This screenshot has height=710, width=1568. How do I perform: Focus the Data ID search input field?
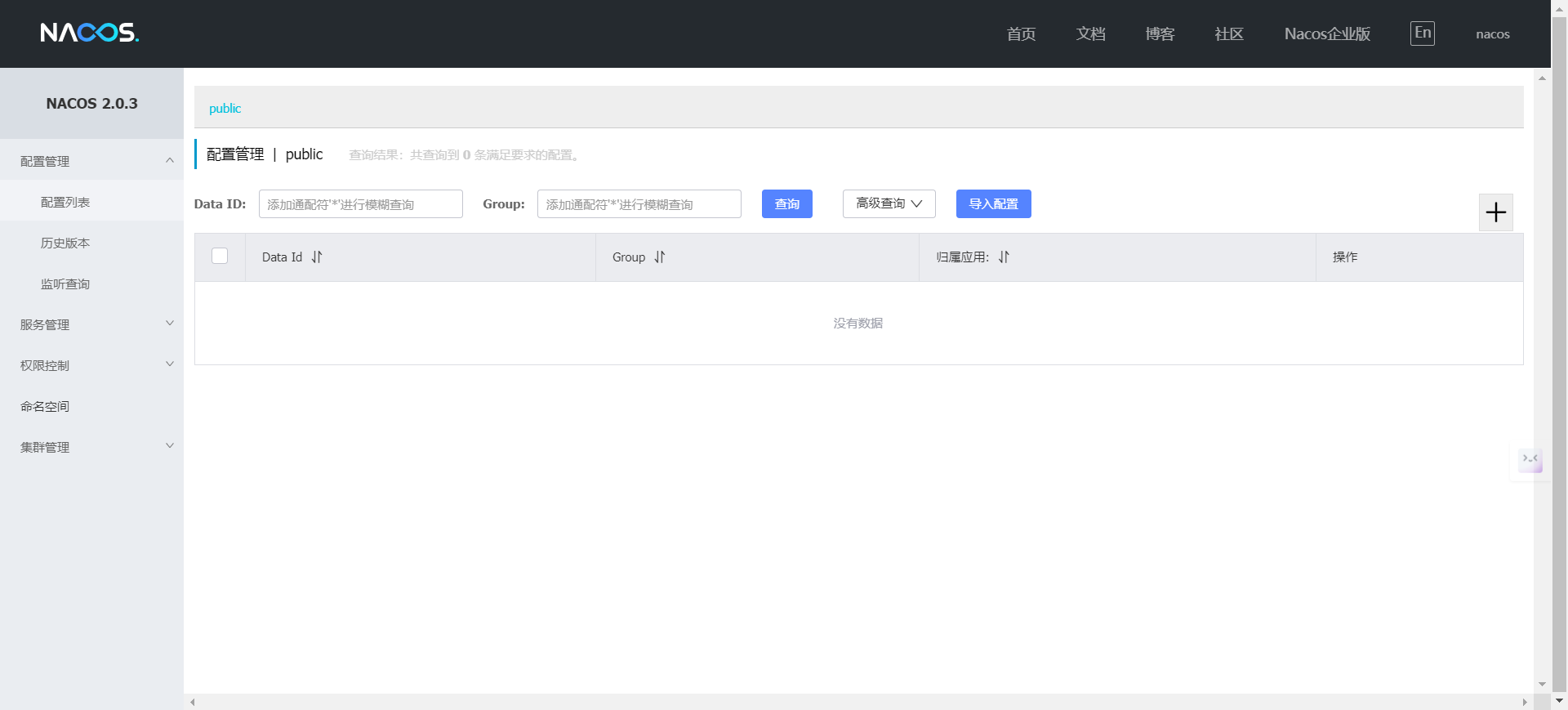point(360,204)
